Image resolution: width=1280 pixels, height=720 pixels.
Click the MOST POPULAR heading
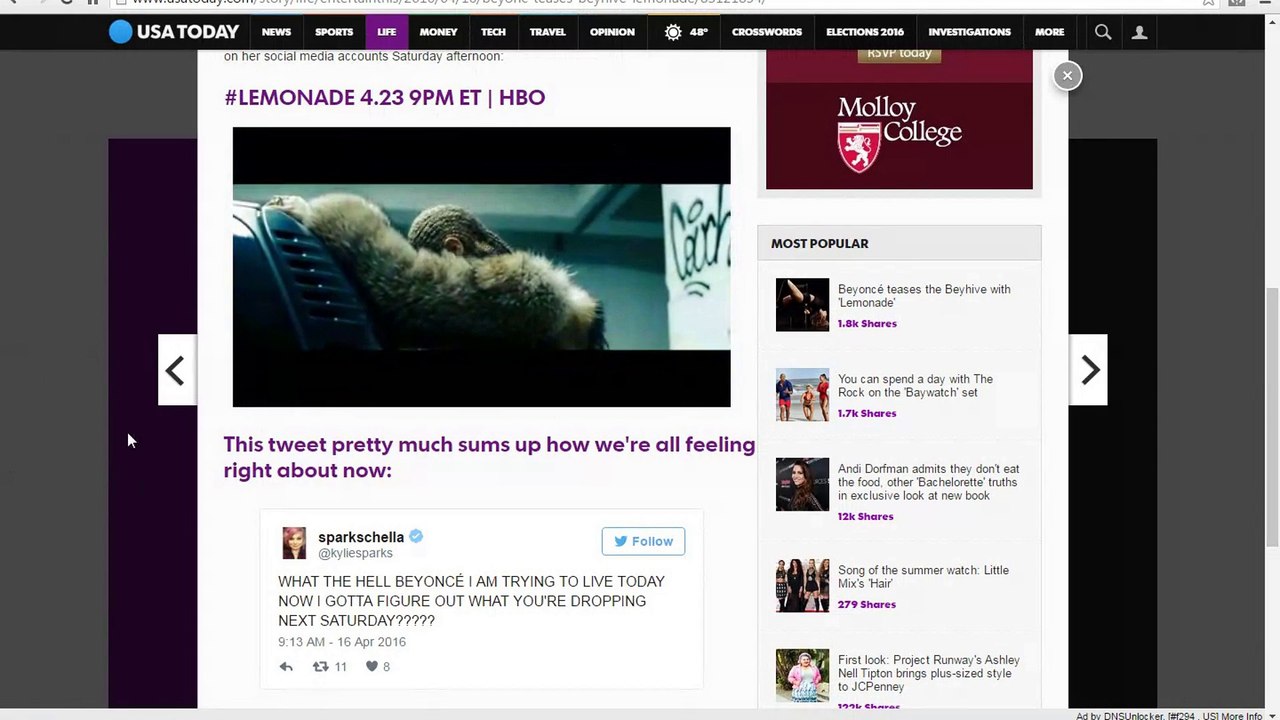[x=820, y=244]
